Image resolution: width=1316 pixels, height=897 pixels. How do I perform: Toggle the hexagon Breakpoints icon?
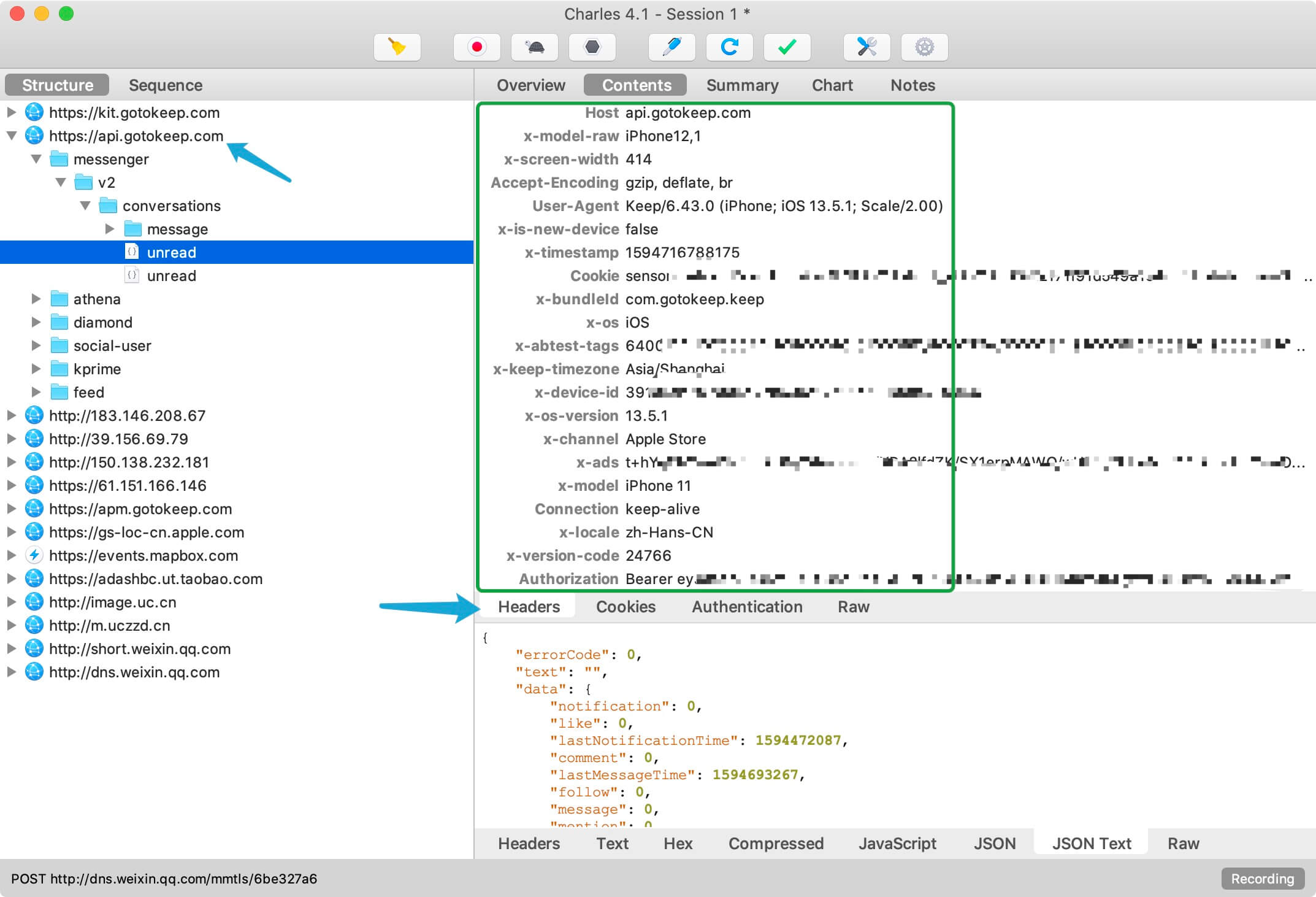click(592, 47)
